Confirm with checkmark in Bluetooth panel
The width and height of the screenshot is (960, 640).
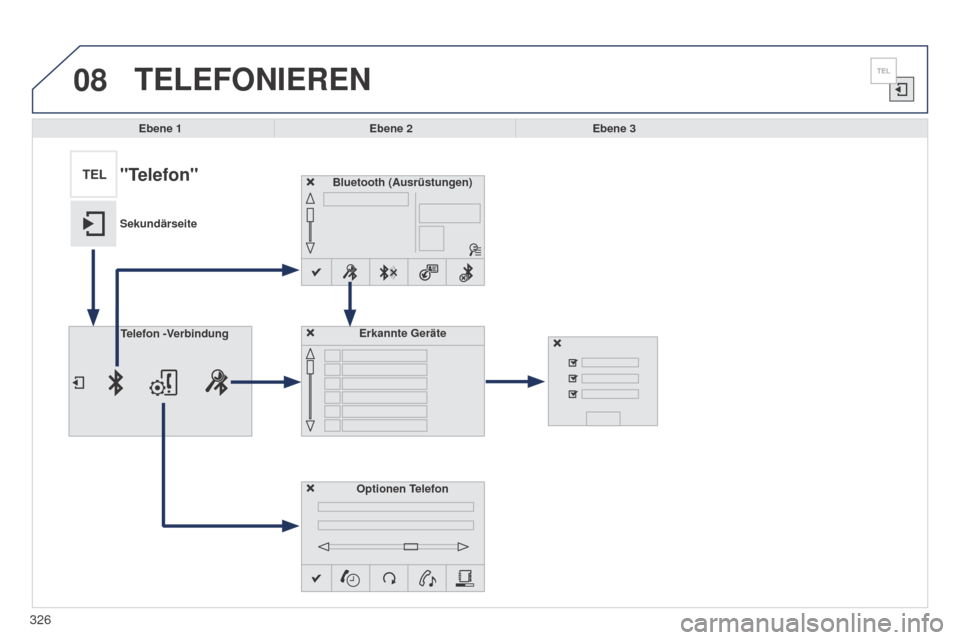(316, 273)
